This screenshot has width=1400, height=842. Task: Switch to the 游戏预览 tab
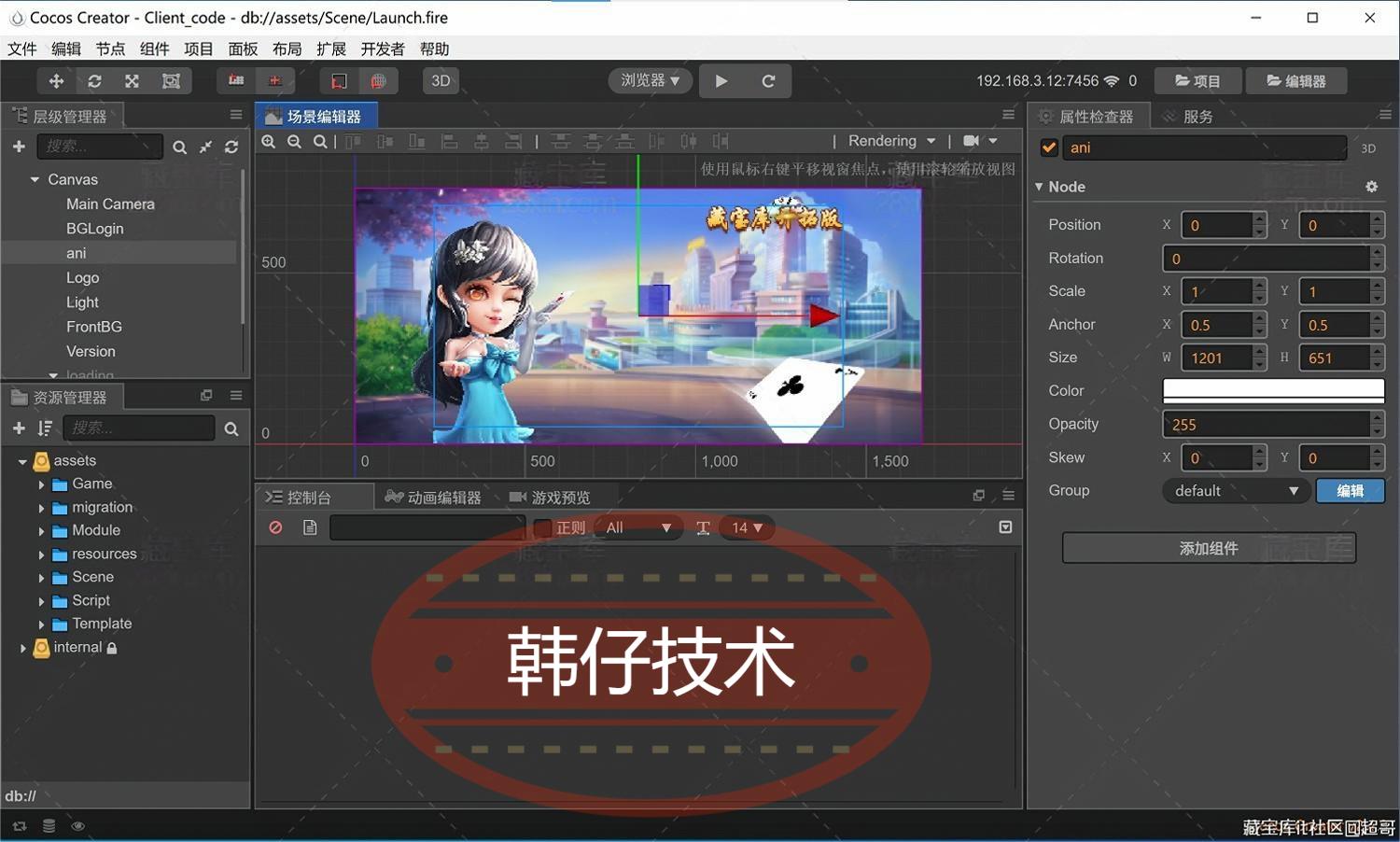pyautogui.click(x=550, y=497)
